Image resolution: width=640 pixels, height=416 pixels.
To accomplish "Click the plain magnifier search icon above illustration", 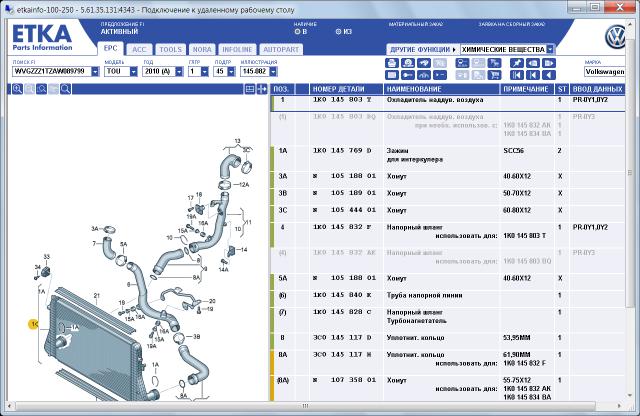I will coord(65,89).
